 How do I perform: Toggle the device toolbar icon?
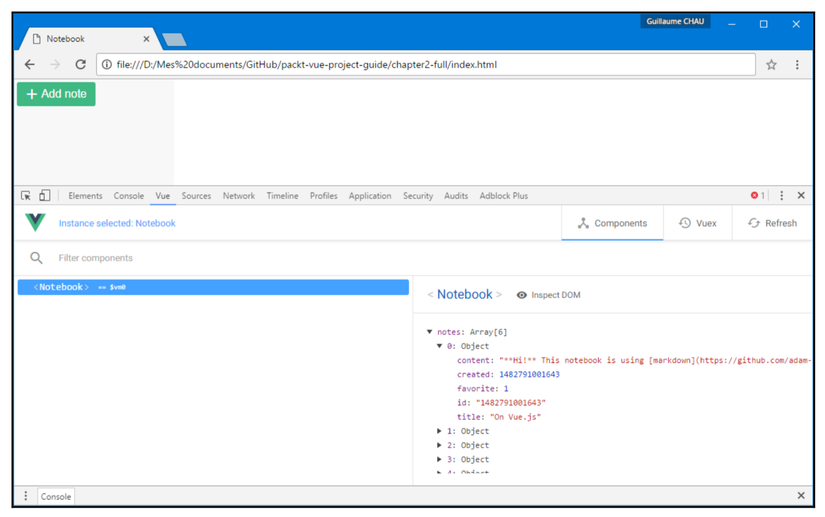pos(44,196)
